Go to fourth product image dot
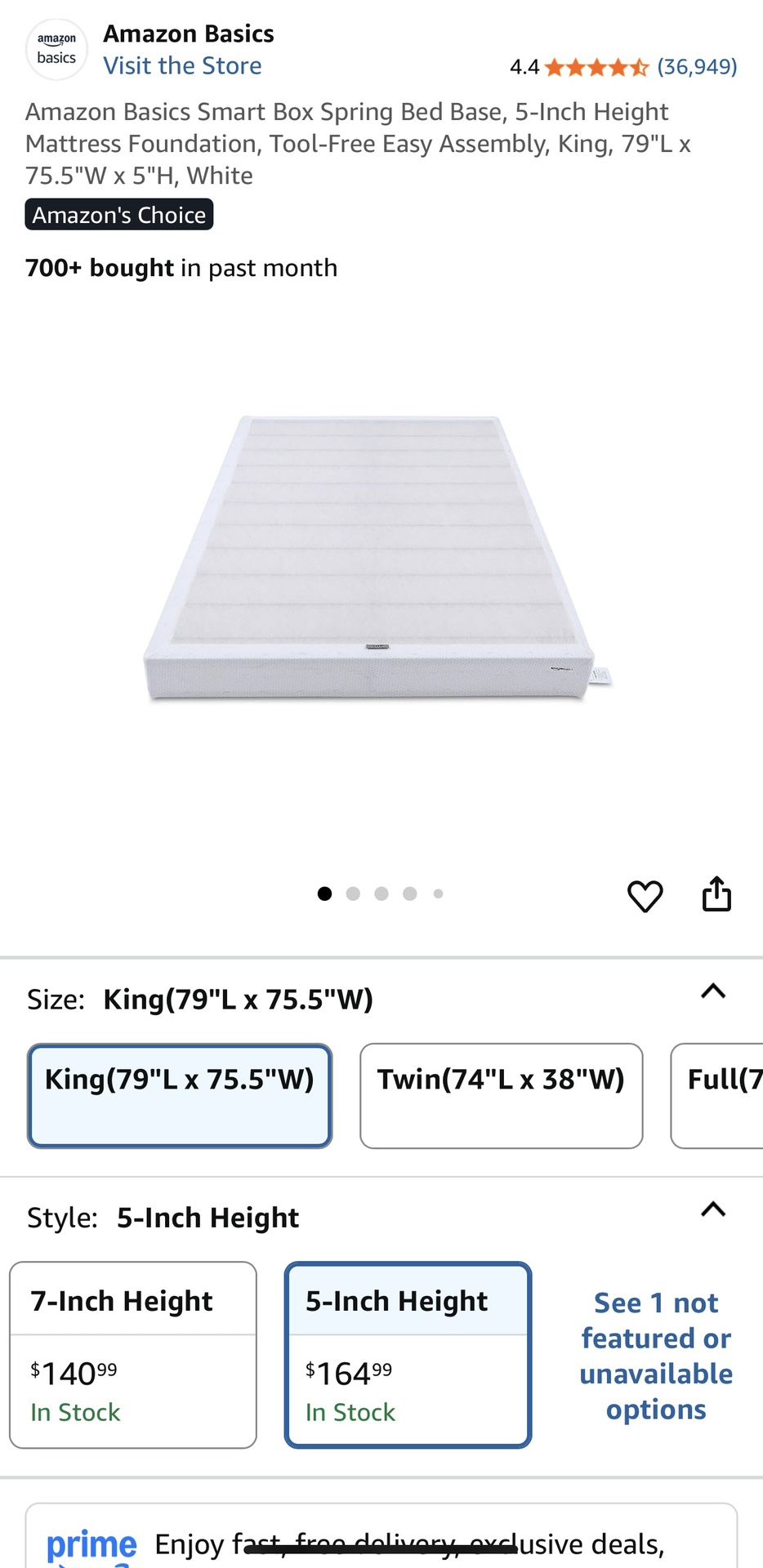Screen dimensions: 763x1568 410,893
